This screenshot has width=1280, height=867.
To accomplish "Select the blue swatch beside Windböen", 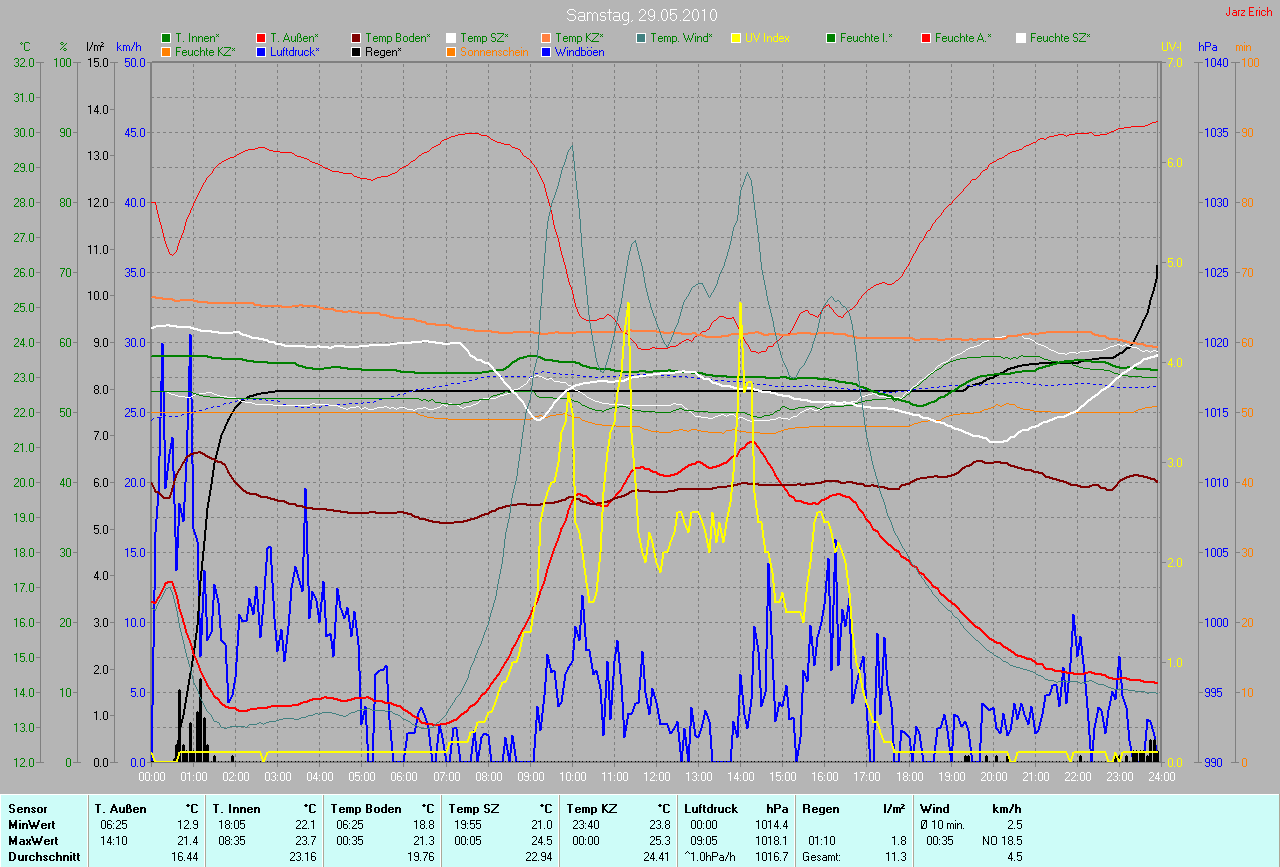I will coord(546,51).
